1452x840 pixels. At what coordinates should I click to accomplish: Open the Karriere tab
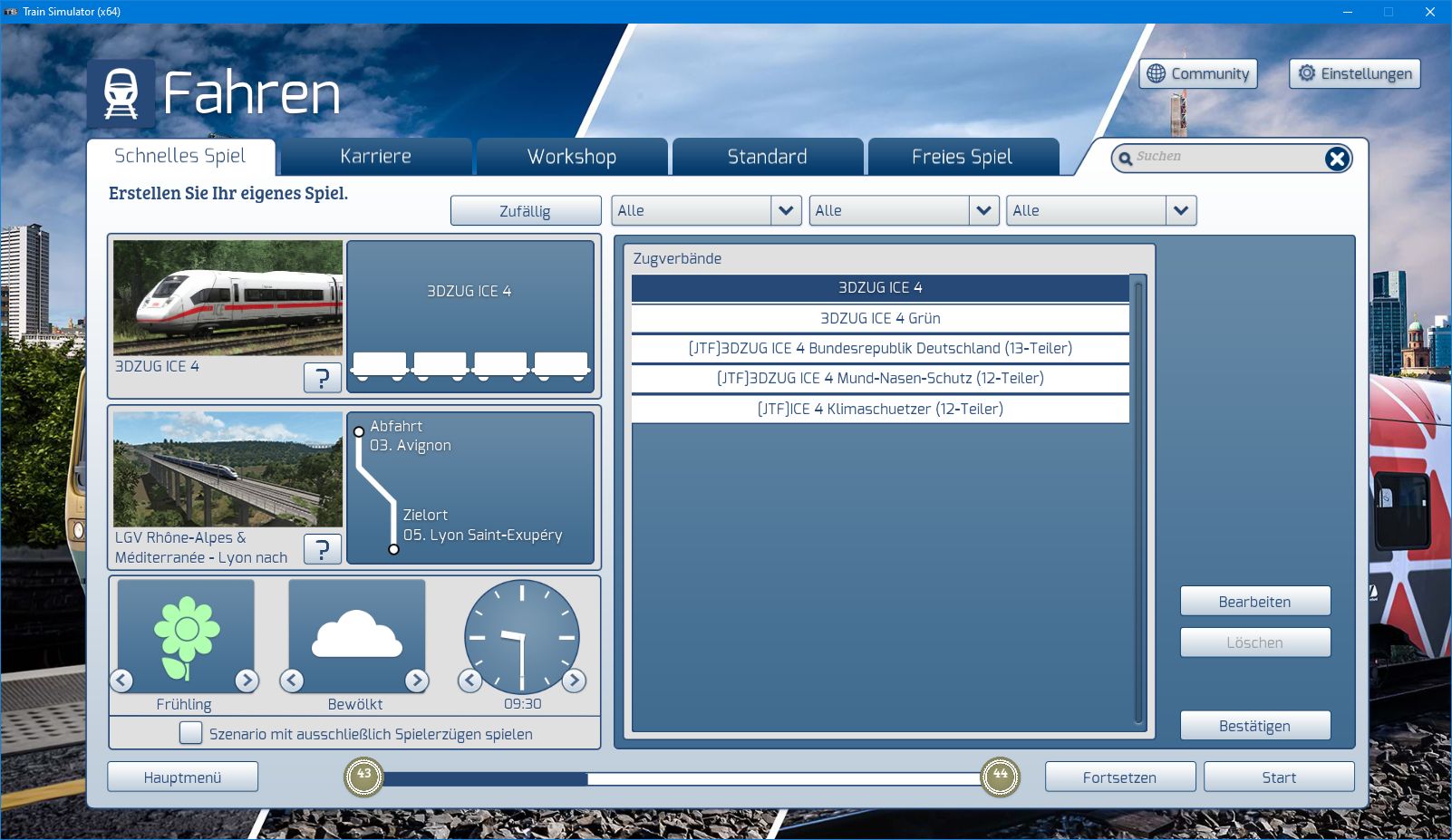tap(376, 157)
